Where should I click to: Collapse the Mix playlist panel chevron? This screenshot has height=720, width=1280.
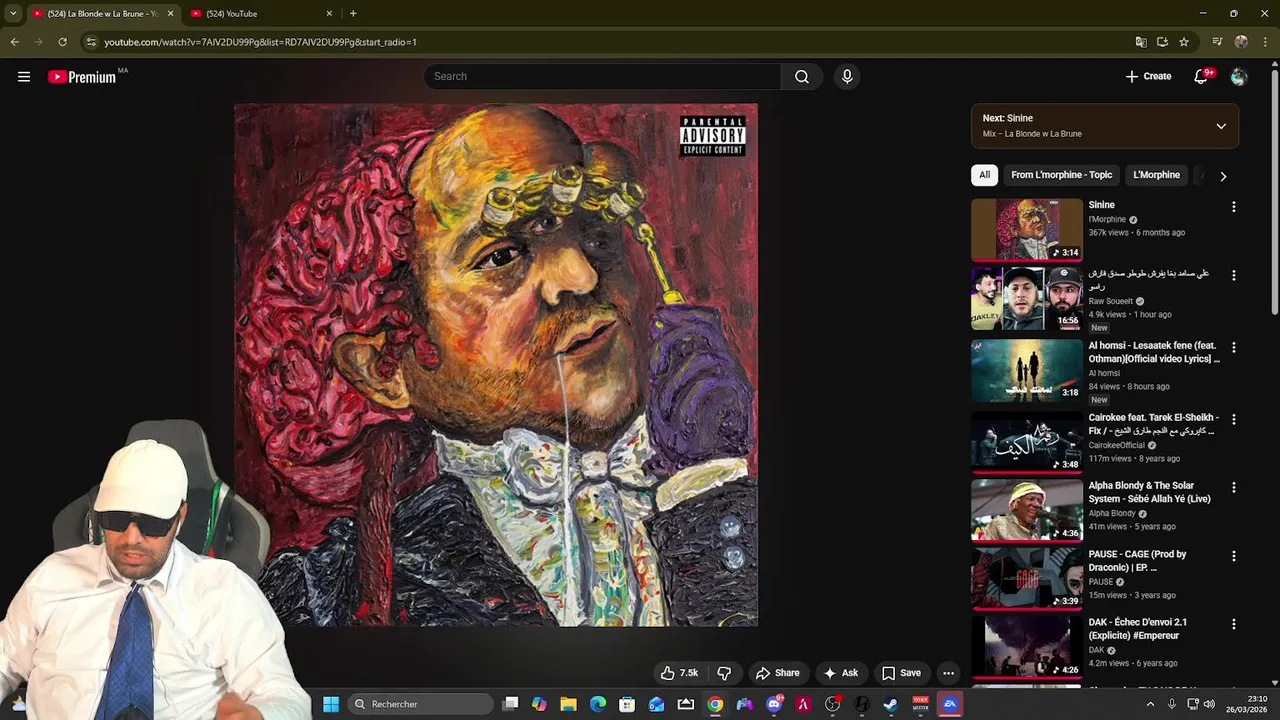(x=1221, y=126)
